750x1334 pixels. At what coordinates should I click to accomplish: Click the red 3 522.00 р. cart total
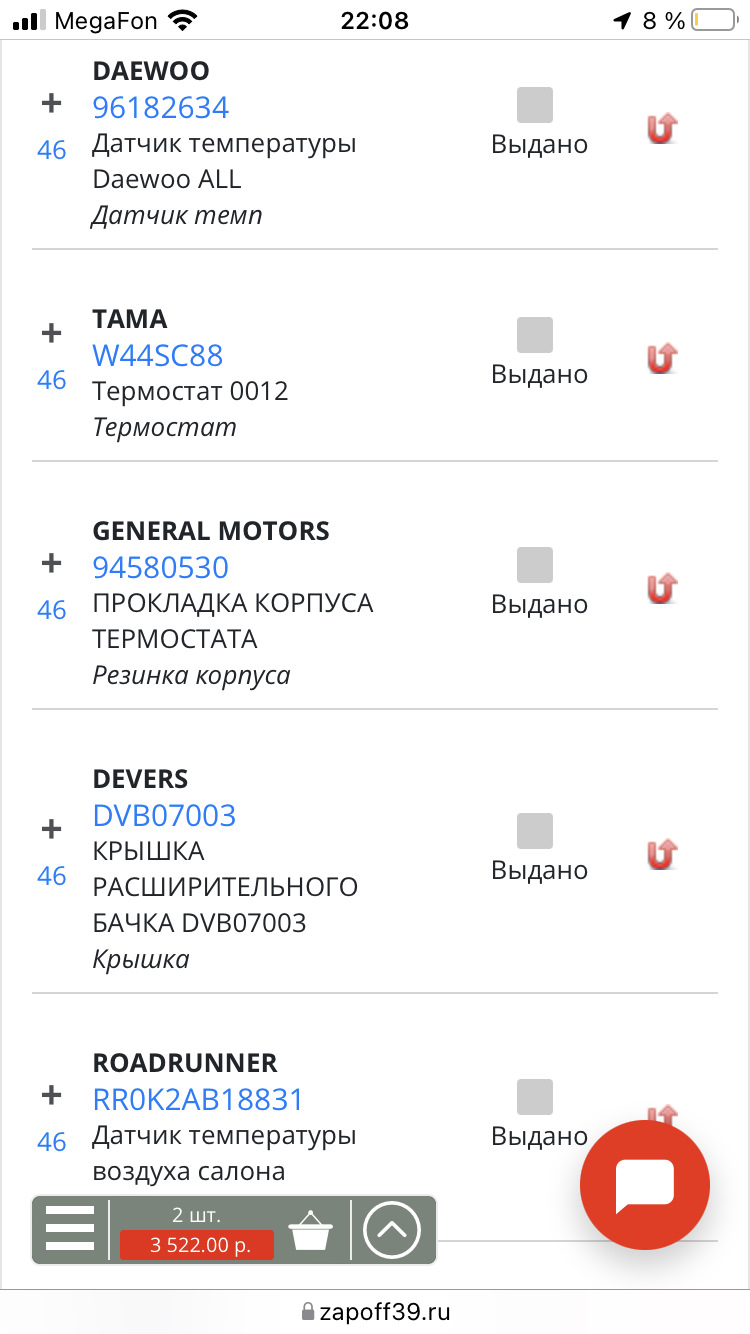click(197, 1245)
